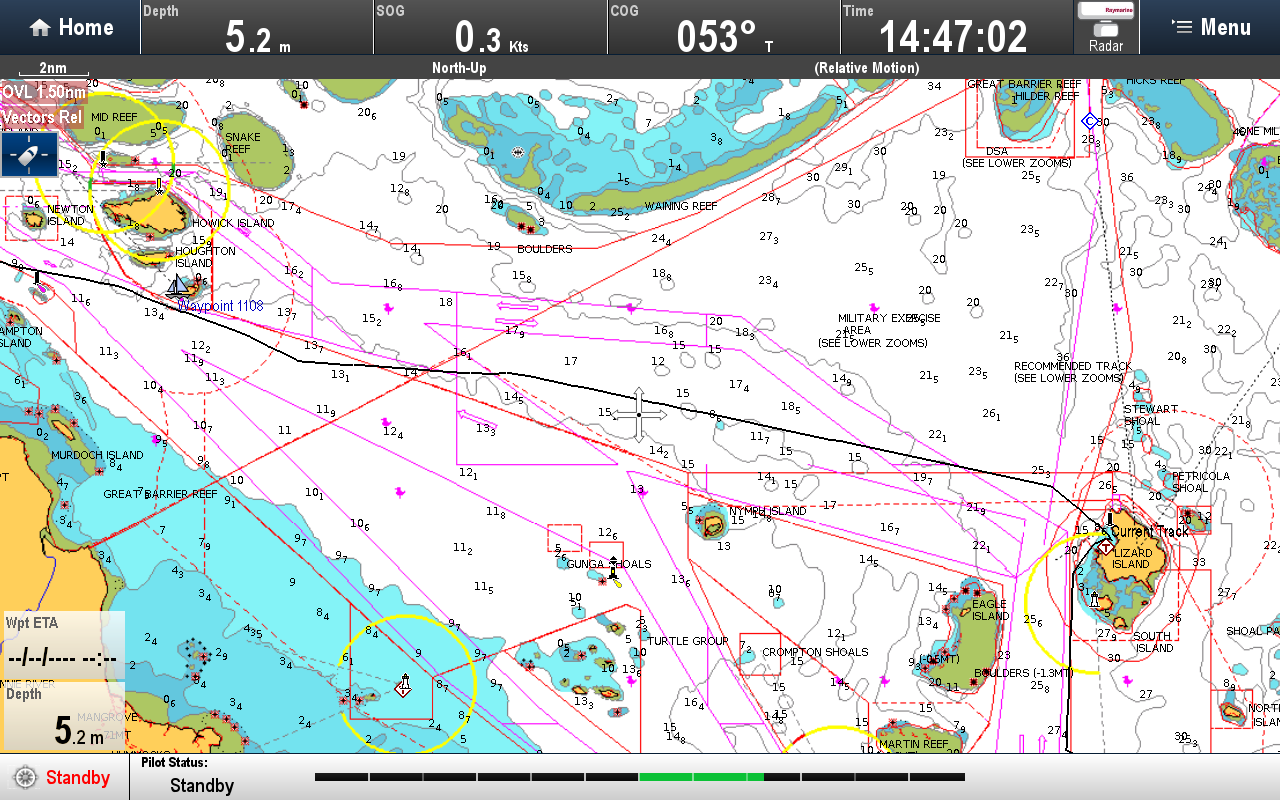The height and width of the screenshot is (800, 1280).
Task: Select Turtle Group label
Action: coord(688,641)
